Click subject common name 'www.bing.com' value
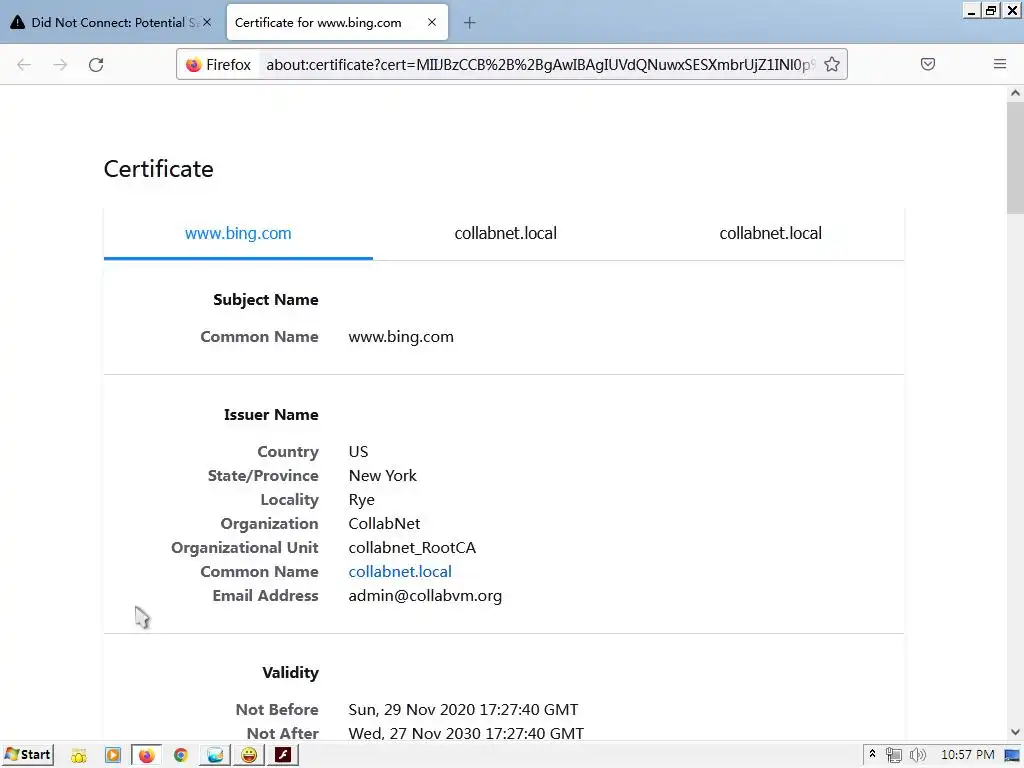This screenshot has width=1024, height=768. click(401, 337)
